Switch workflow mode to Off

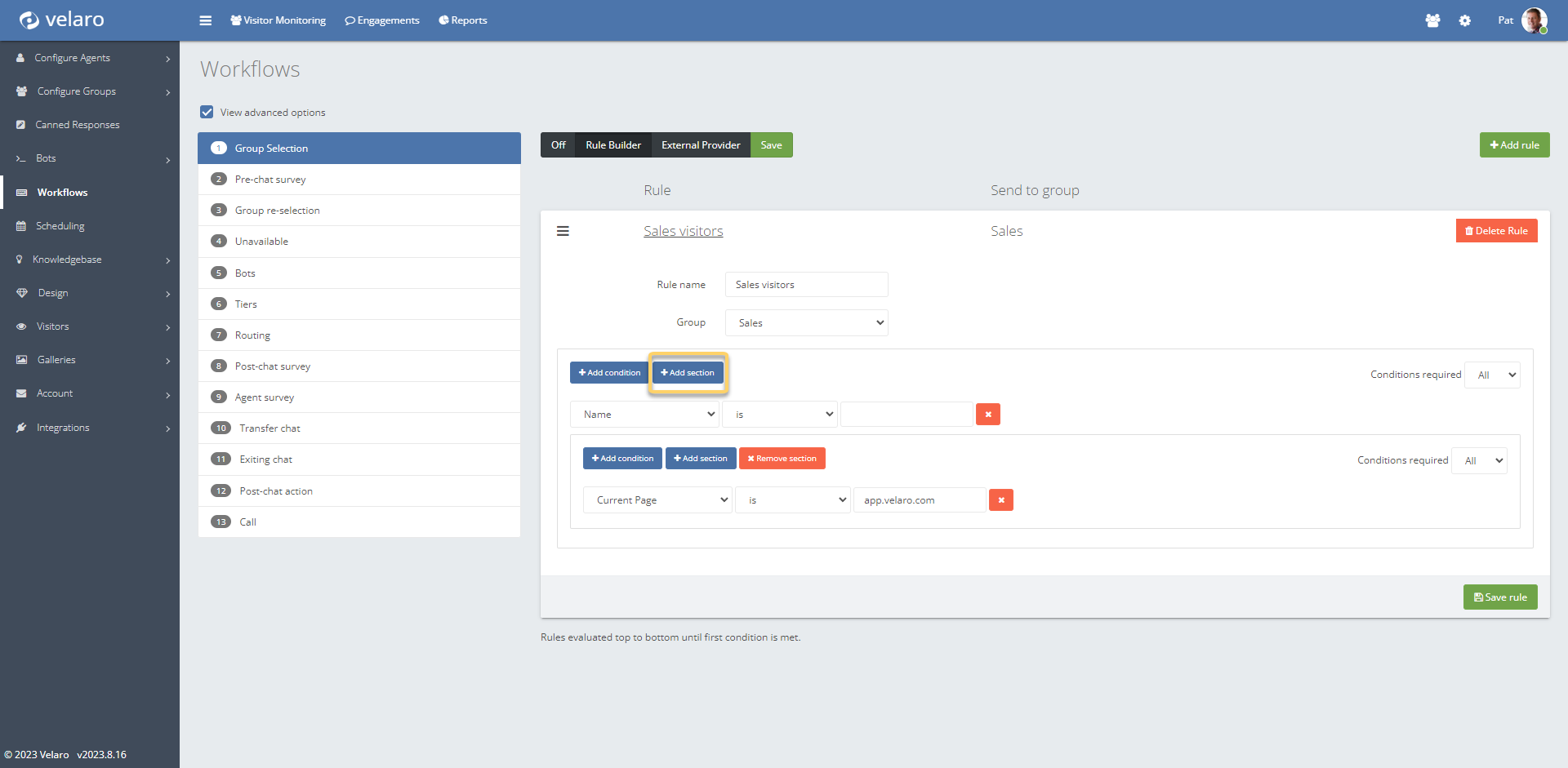pos(558,145)
